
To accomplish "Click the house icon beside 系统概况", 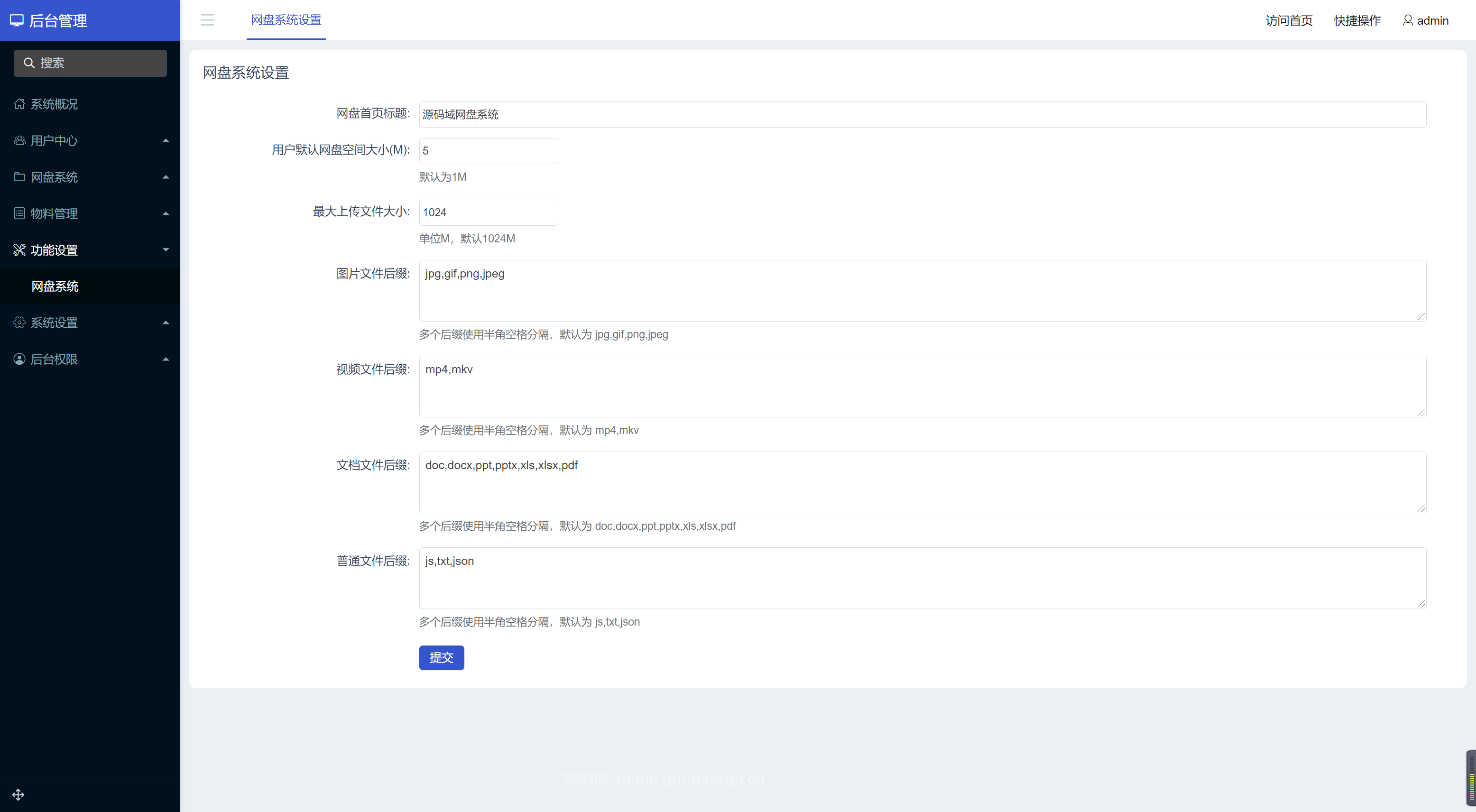I will click(19, 104).
